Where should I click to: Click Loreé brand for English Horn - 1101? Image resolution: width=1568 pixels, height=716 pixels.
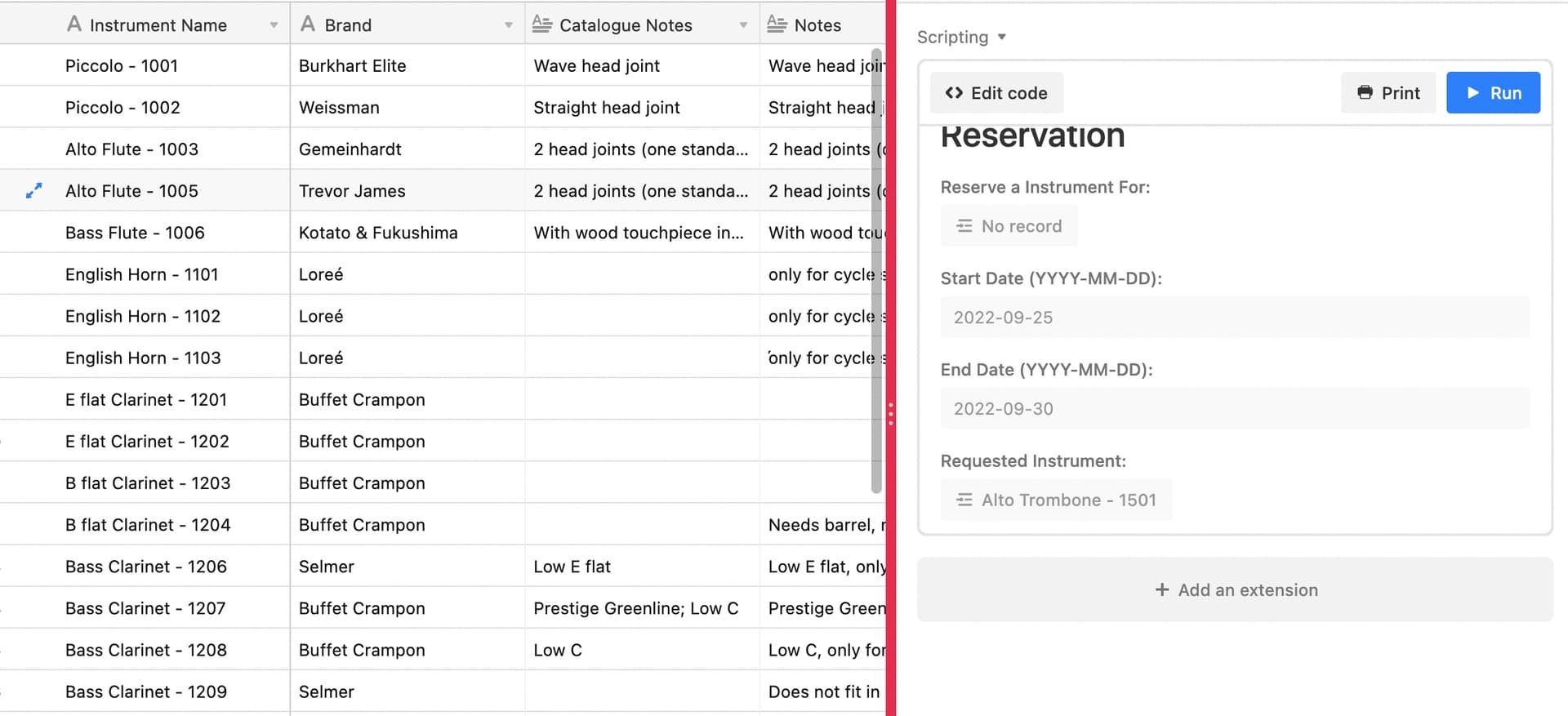[x=408, y=274]
